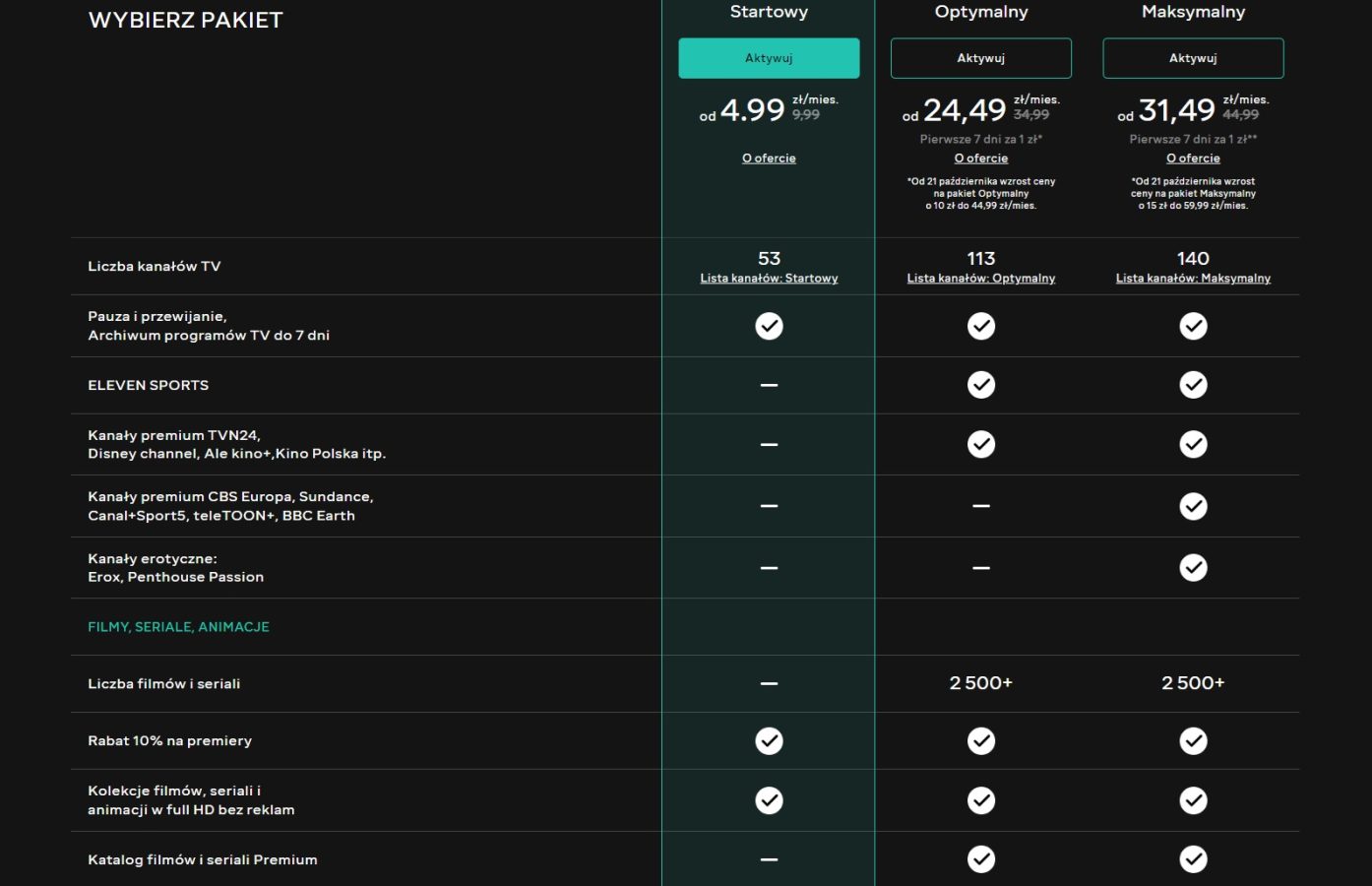1372x886 pixels.
Task: Click the FILMY, SERIALE, ANIMACJE section heading
Action: coord(178,627)
